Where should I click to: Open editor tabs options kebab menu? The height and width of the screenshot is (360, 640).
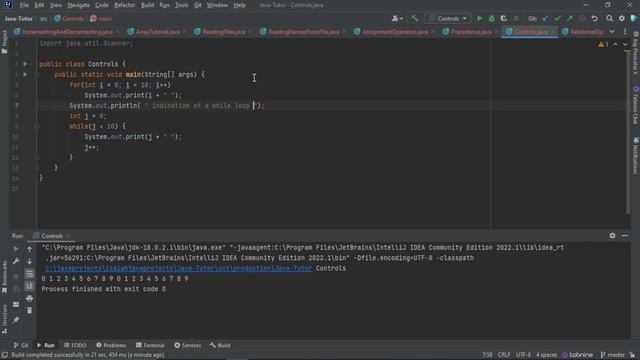pos(625,31)
